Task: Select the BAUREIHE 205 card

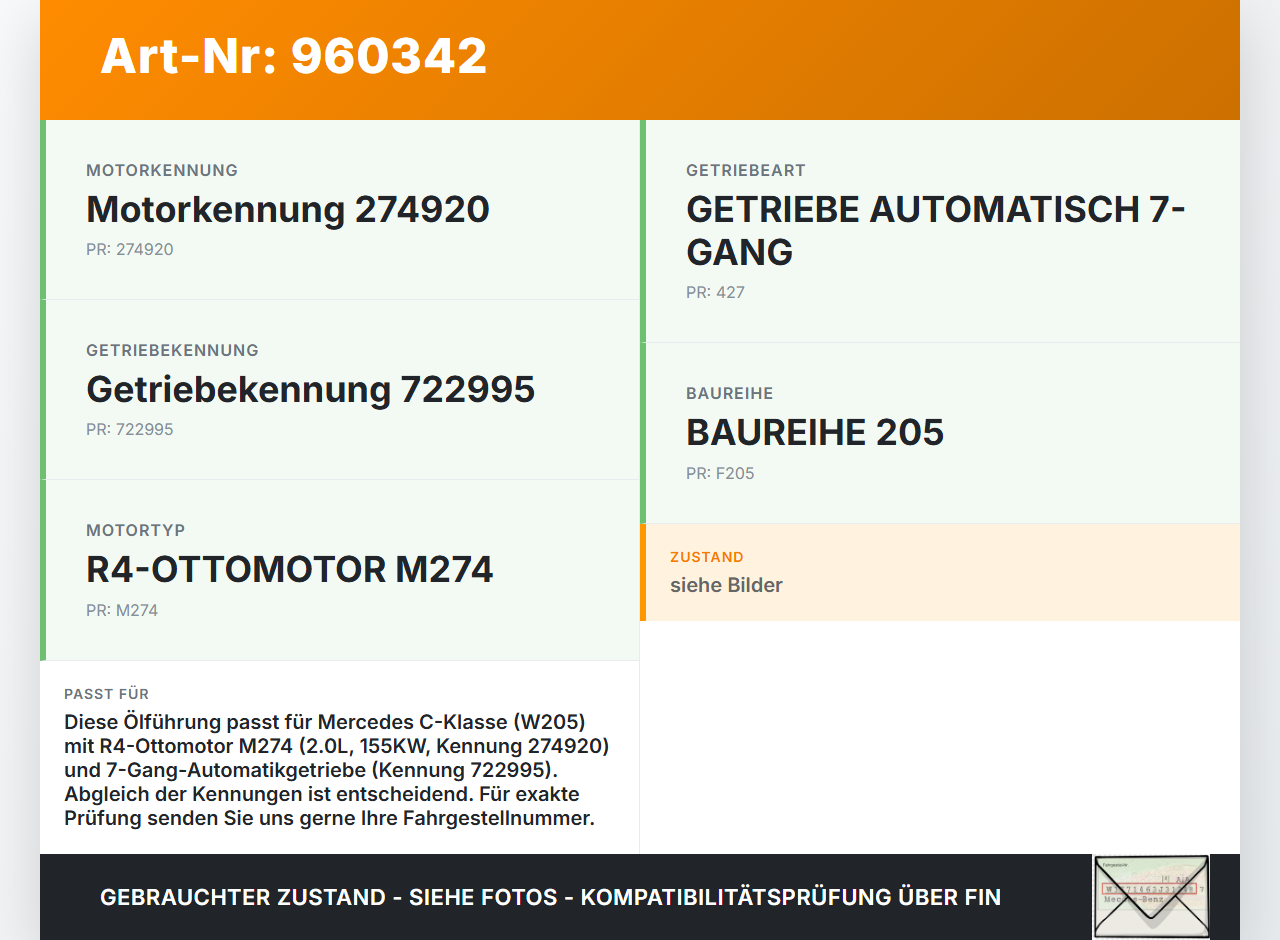Action: point(815,432)
